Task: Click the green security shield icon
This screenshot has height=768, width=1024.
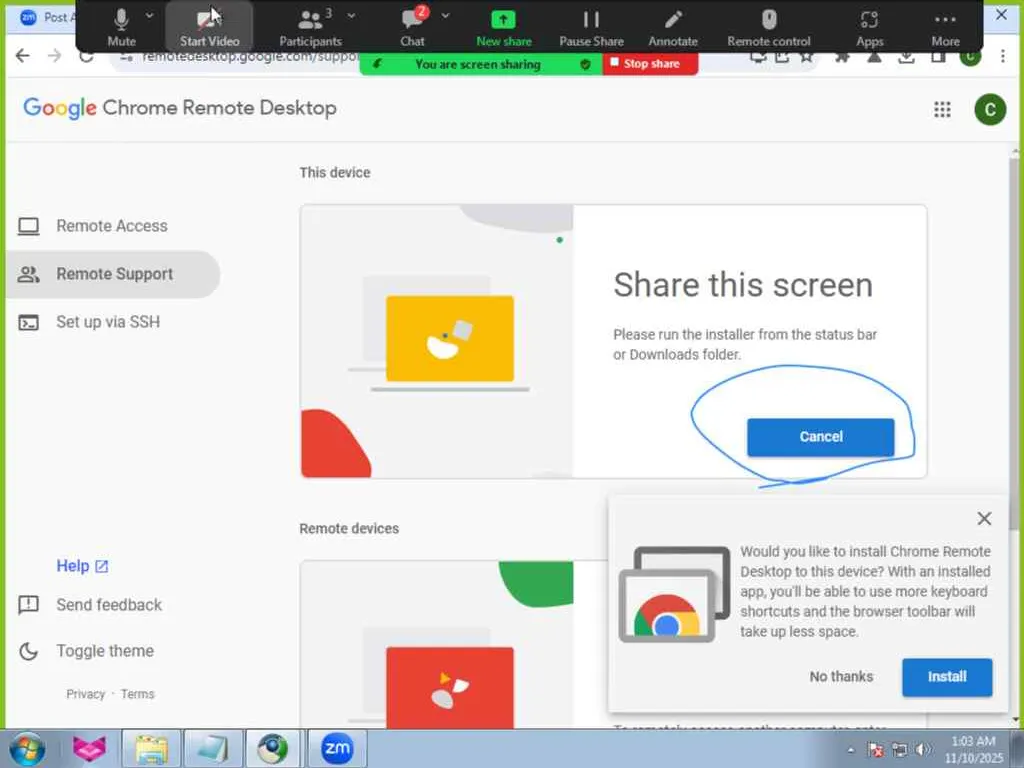Action: tap(585, 64)
